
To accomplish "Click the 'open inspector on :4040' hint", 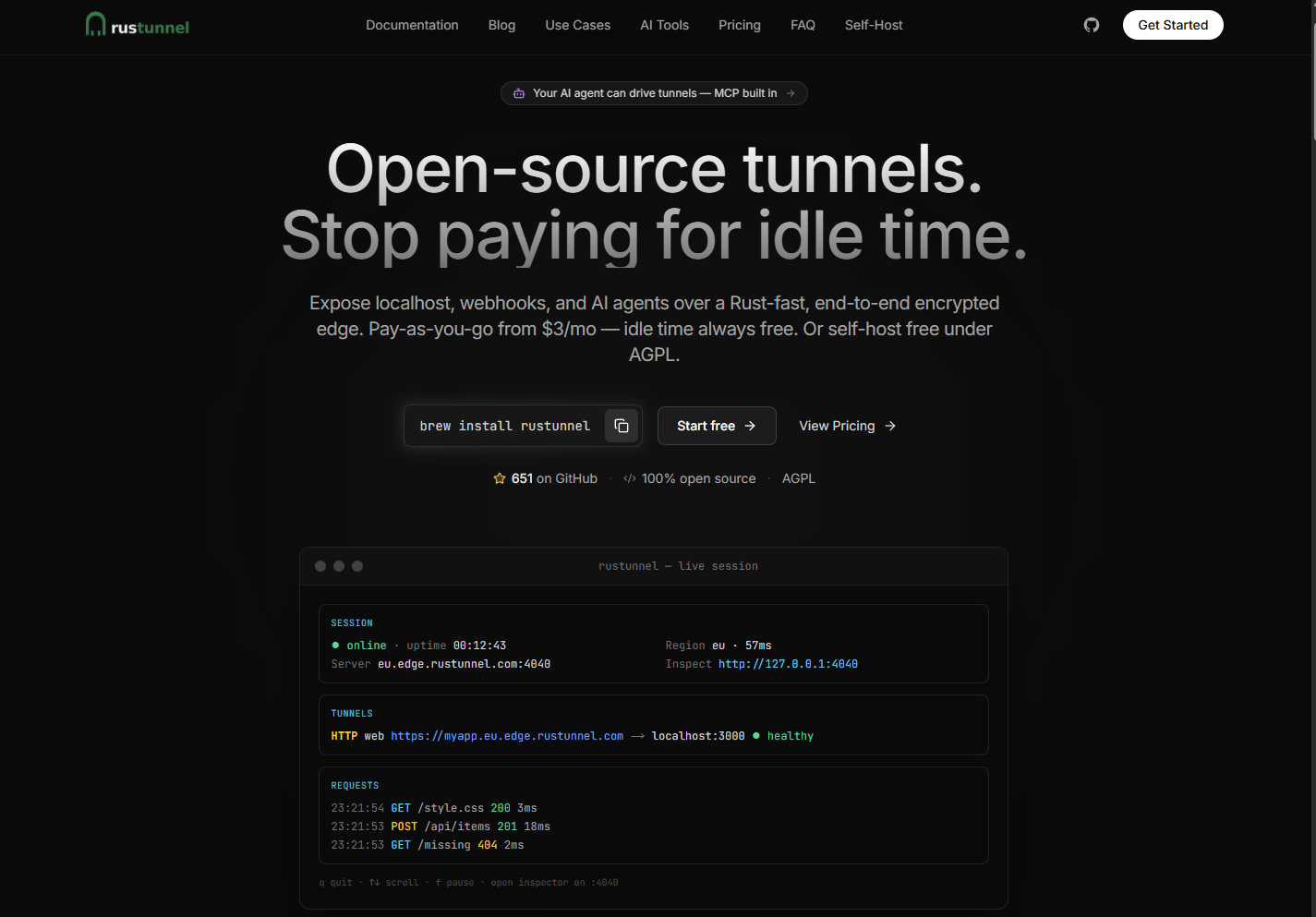I will coord(554,883).
